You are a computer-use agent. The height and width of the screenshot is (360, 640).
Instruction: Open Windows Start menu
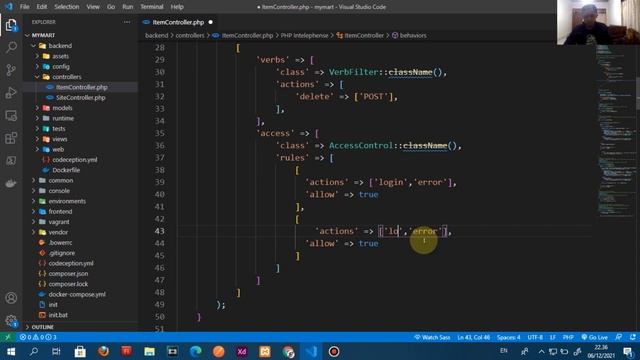point(11,351)
